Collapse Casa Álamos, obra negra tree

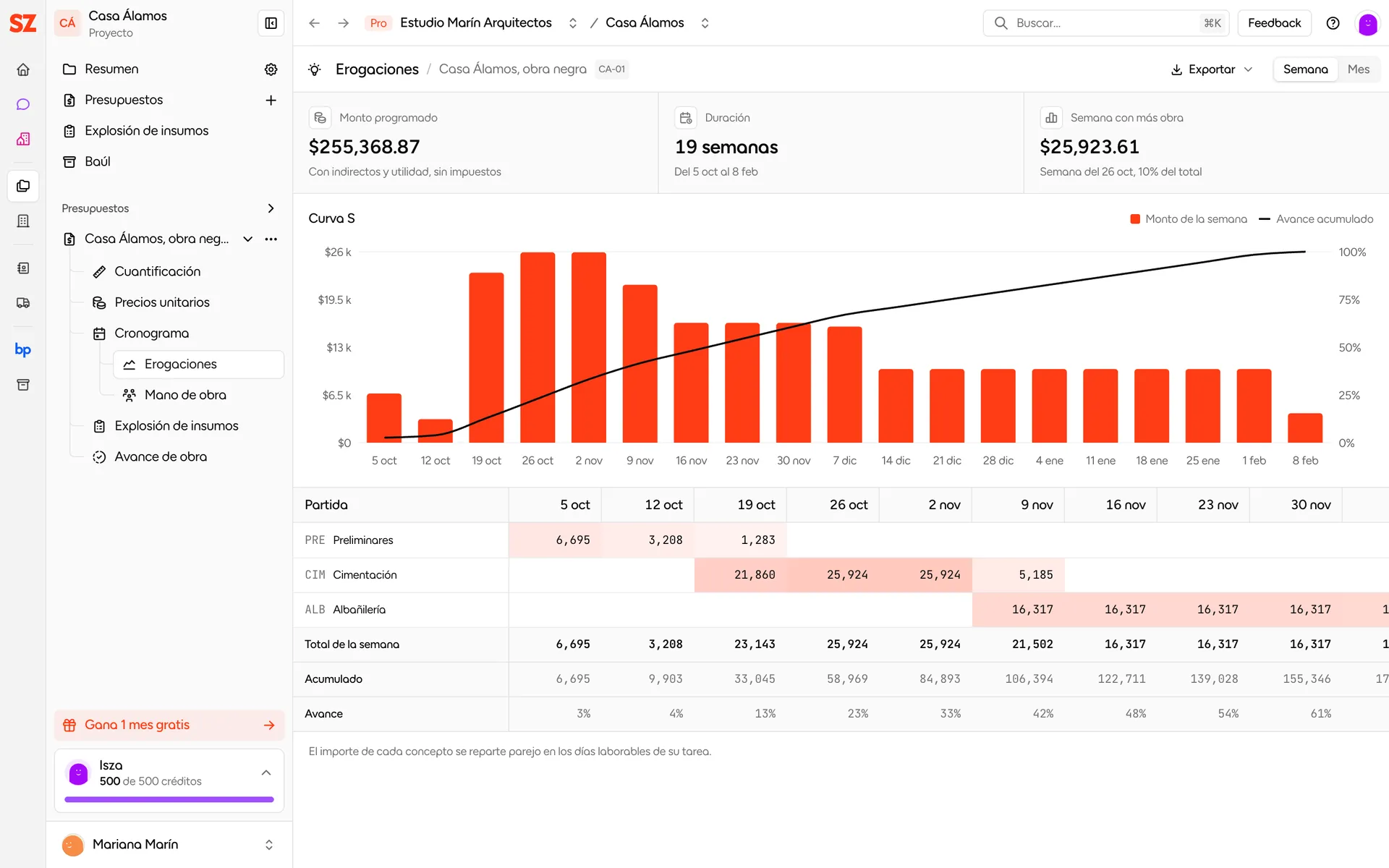248,239
